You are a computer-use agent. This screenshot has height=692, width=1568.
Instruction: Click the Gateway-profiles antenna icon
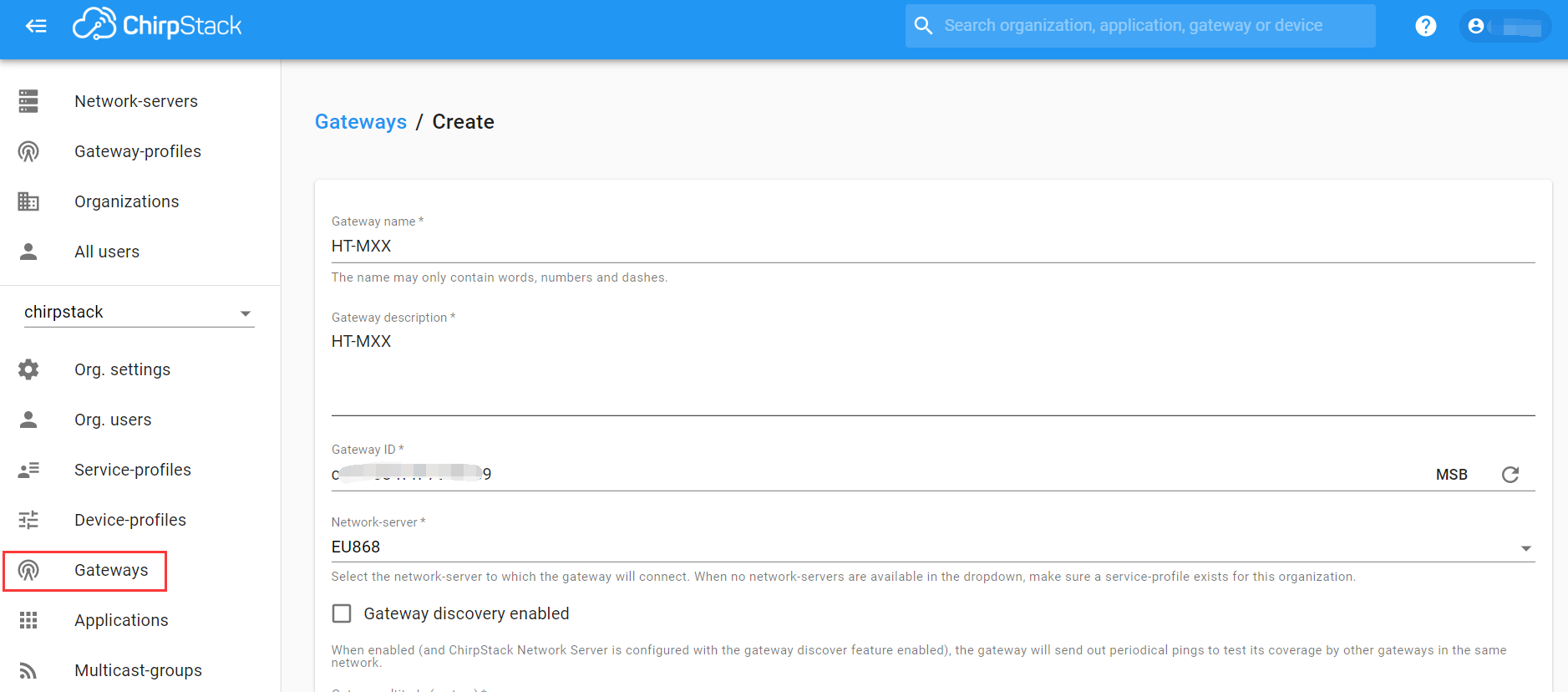[x=28, y=151]
